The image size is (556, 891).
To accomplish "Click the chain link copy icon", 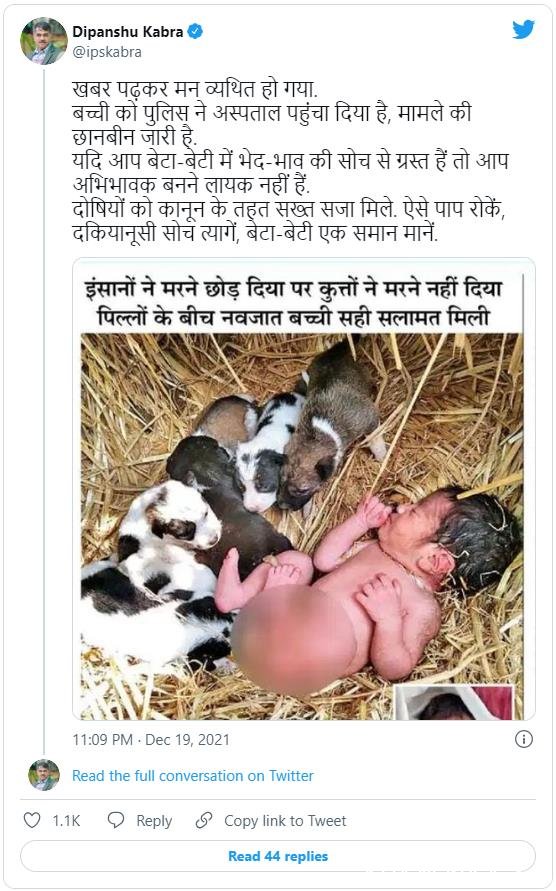I will 204,820.
